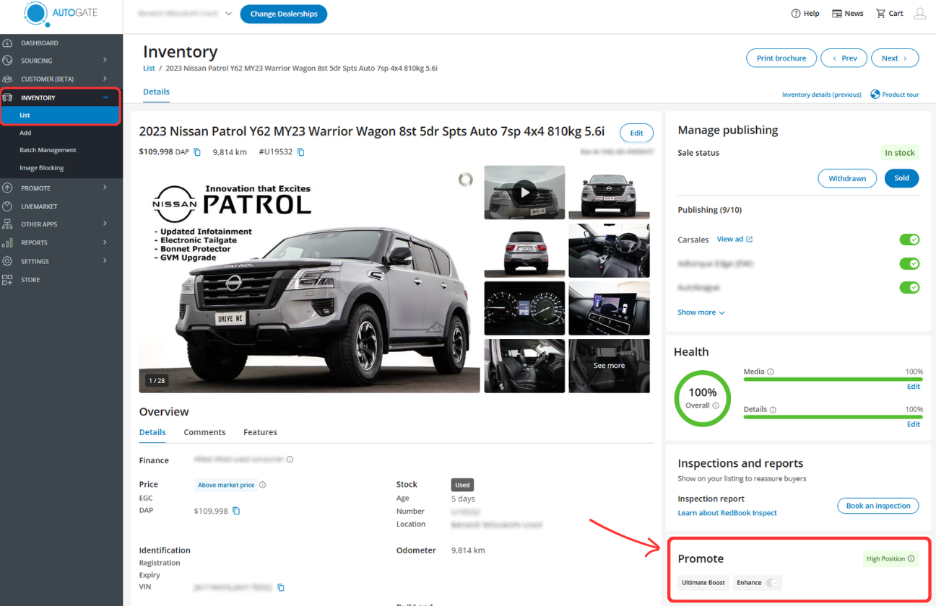Open the dealership name dropdown

point(228,14)
